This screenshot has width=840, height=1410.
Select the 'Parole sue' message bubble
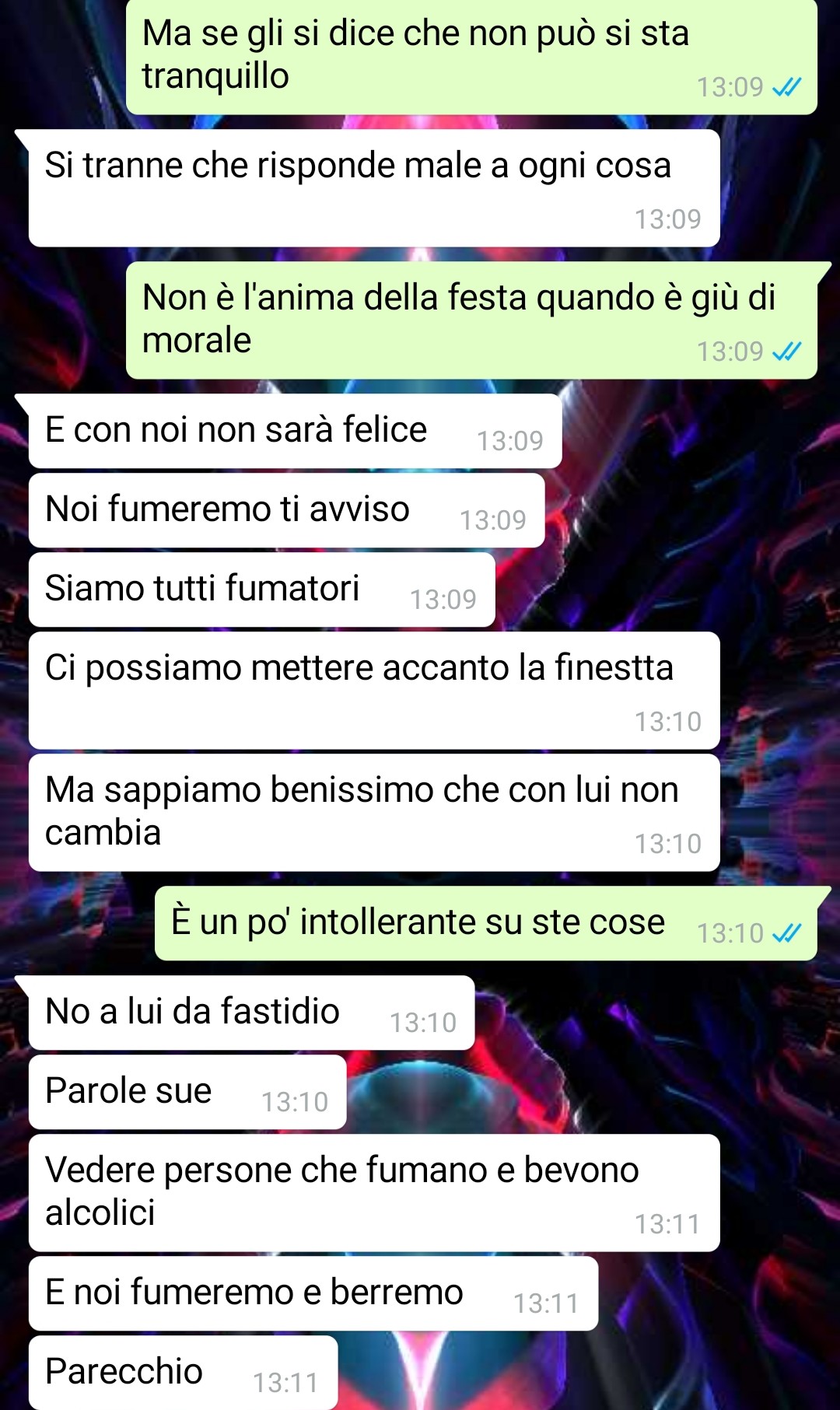click(187, 1092)
